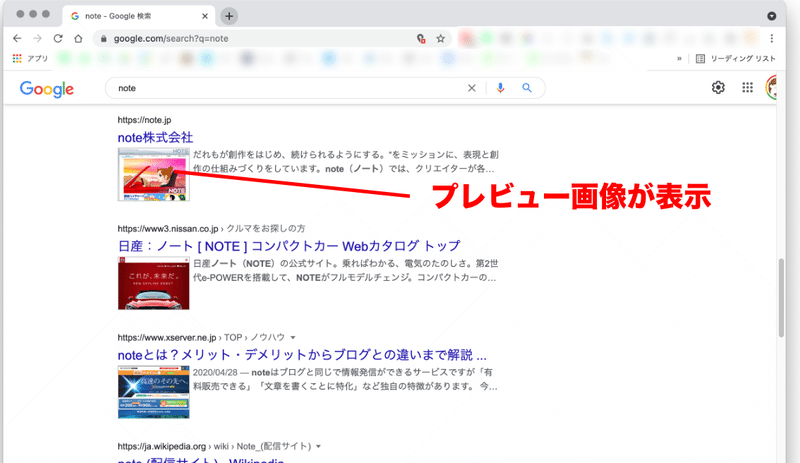The height and width of the screenshot is (463, 800).
Task: Bookmark this page with the star icon
Action: 441,38
